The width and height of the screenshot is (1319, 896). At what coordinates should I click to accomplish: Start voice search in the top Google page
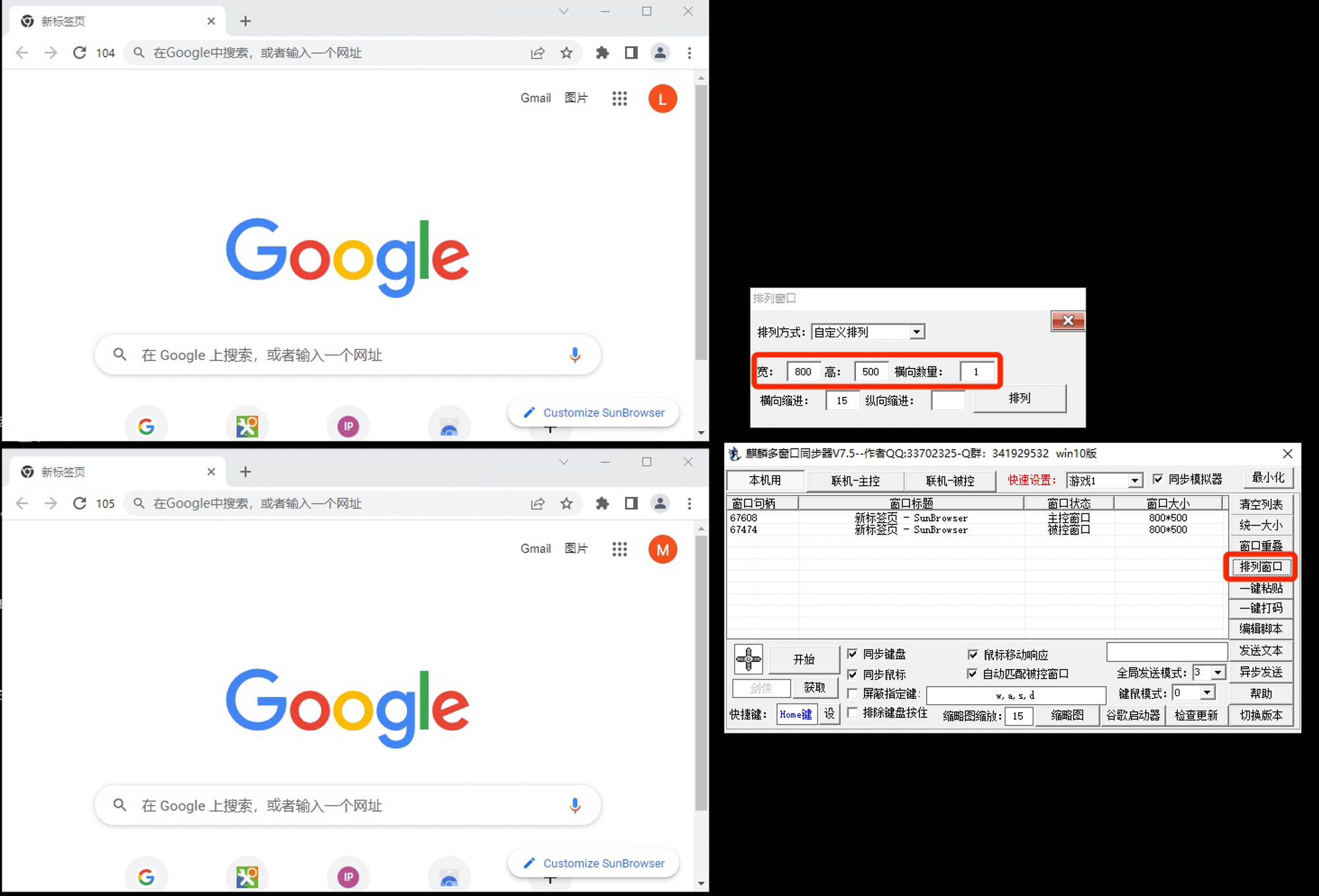click(575, 355)
